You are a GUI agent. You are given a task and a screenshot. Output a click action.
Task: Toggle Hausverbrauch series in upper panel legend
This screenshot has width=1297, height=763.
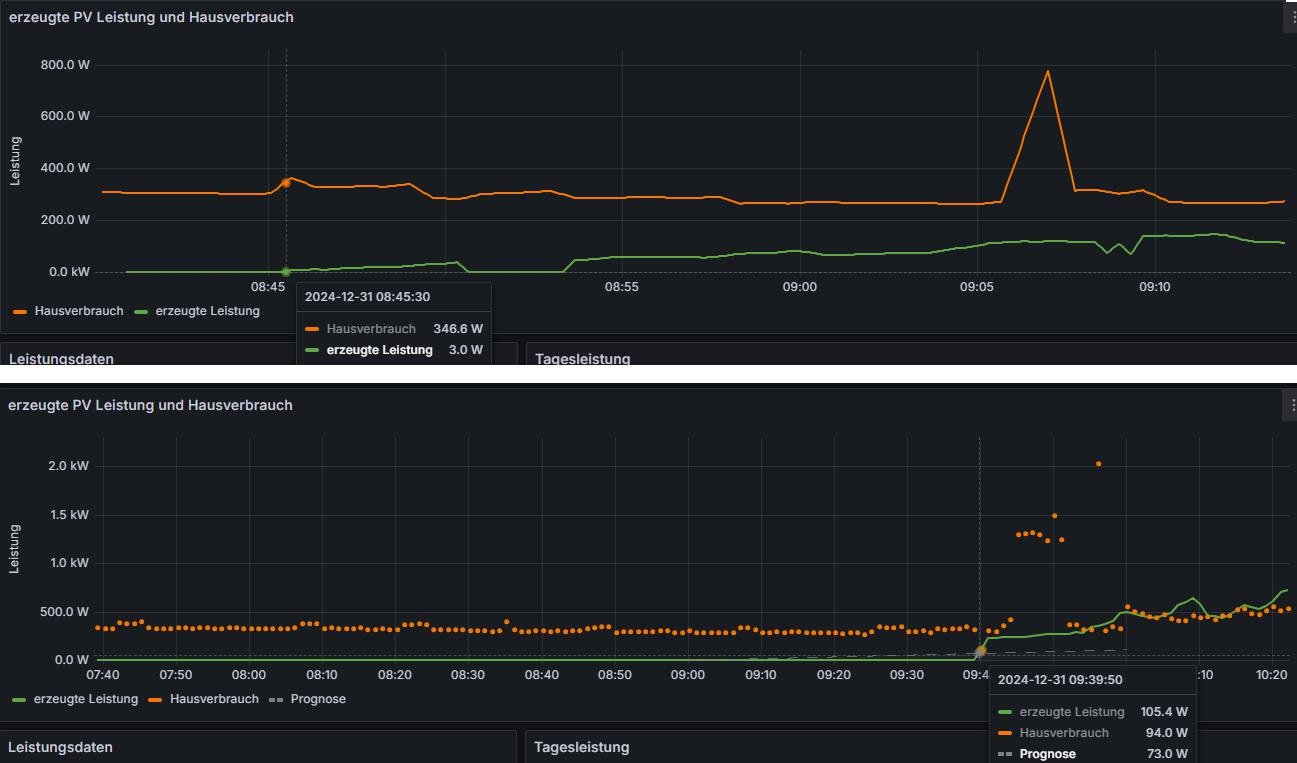(79, 311)
